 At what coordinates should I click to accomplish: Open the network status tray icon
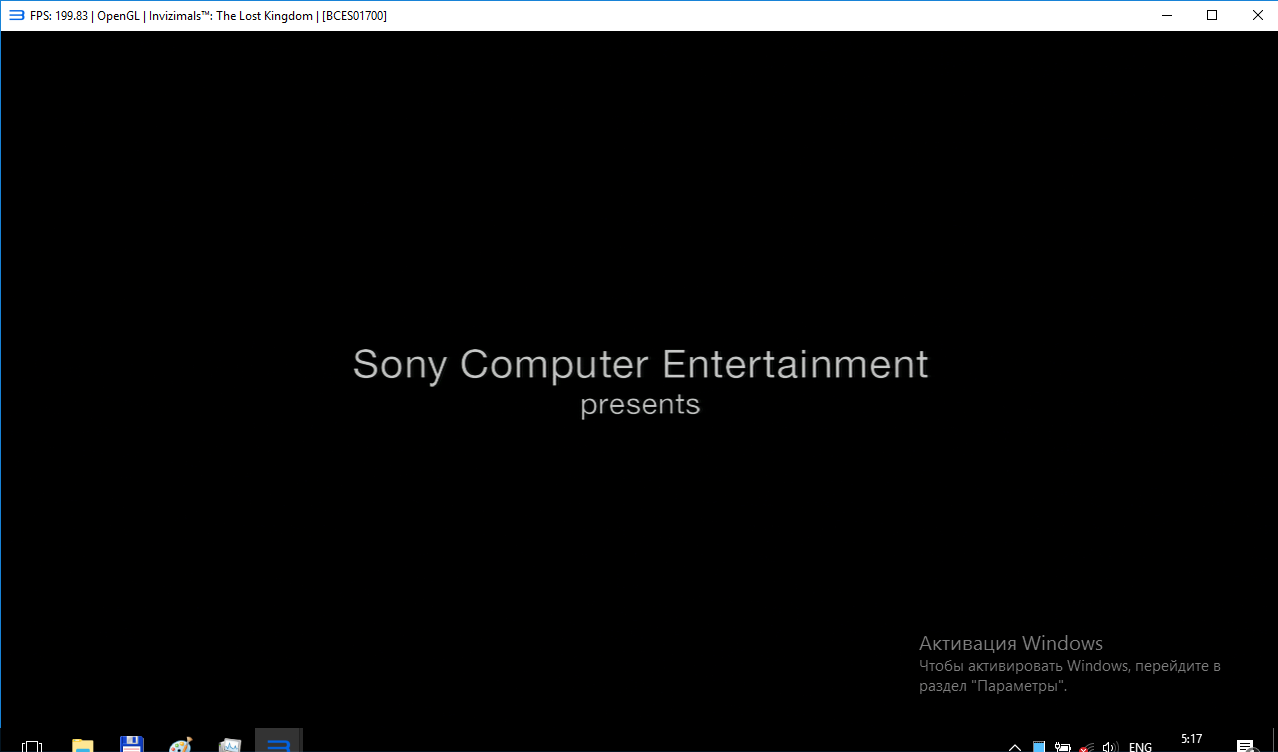(1085, 746)
